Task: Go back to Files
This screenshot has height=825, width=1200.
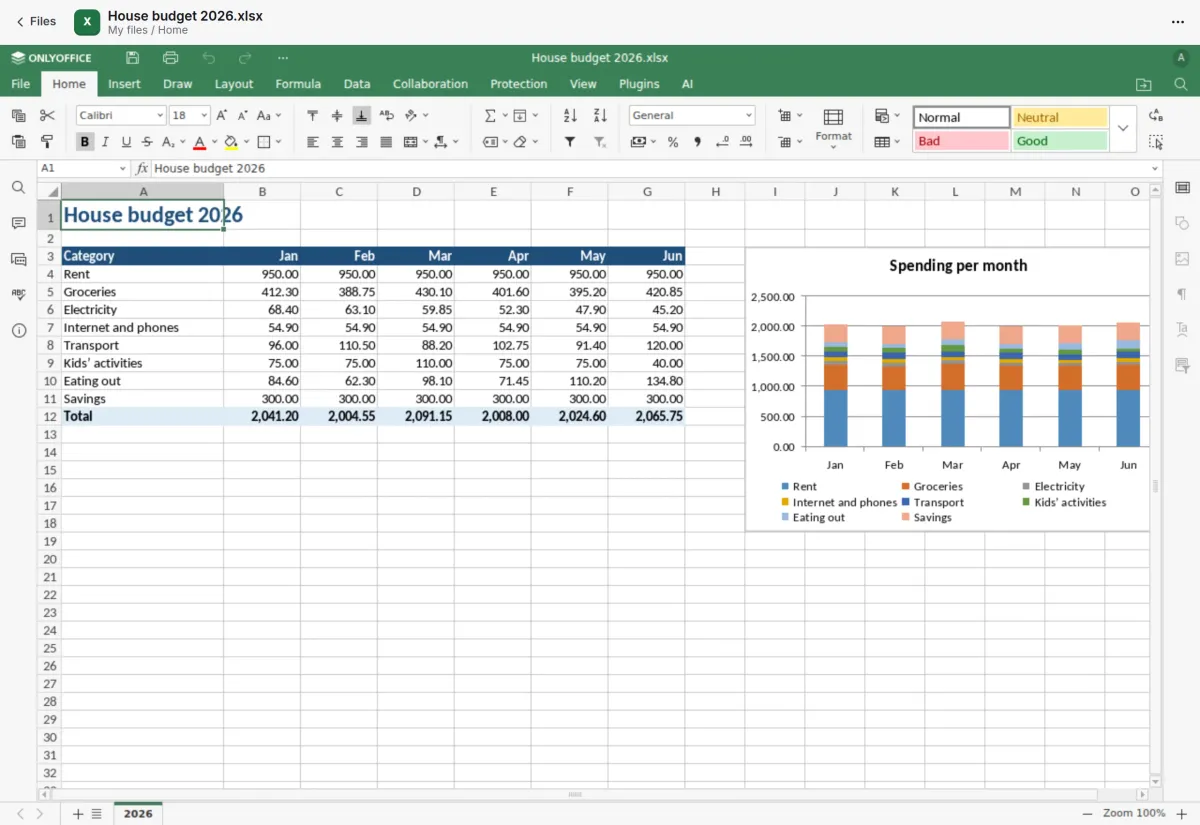Action: [x=36, y=21]
